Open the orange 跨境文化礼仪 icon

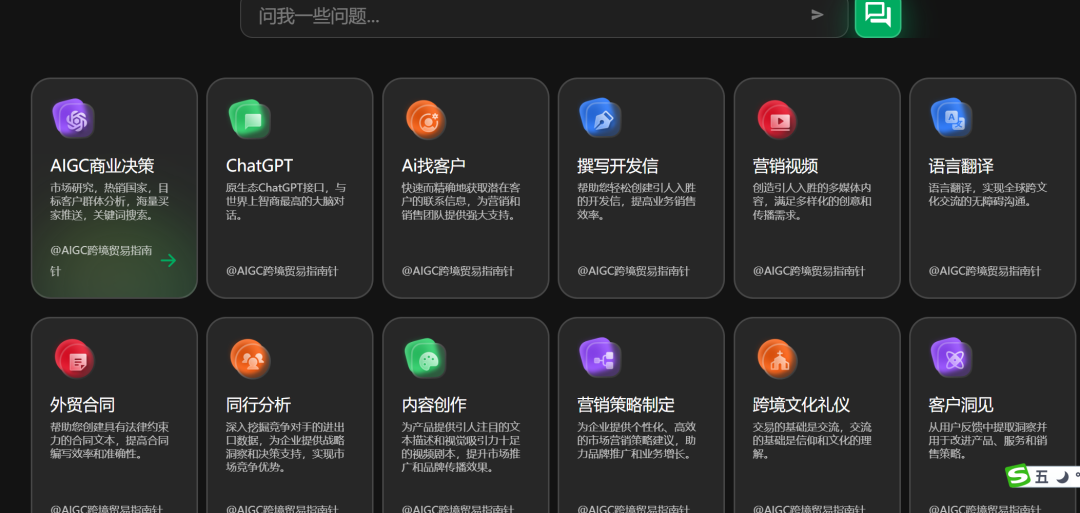(776, 357)
